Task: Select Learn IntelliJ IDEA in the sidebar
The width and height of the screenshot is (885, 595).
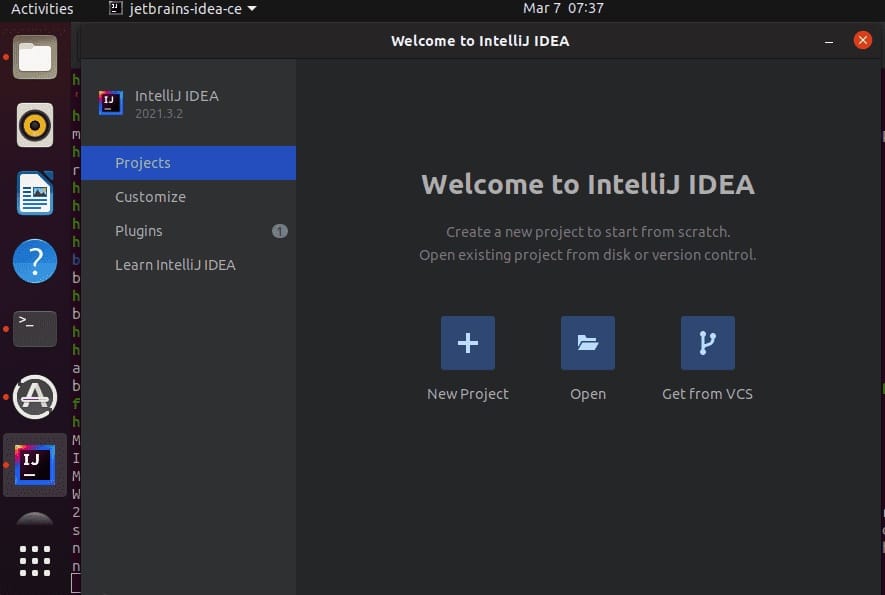Action: point(177,265)
